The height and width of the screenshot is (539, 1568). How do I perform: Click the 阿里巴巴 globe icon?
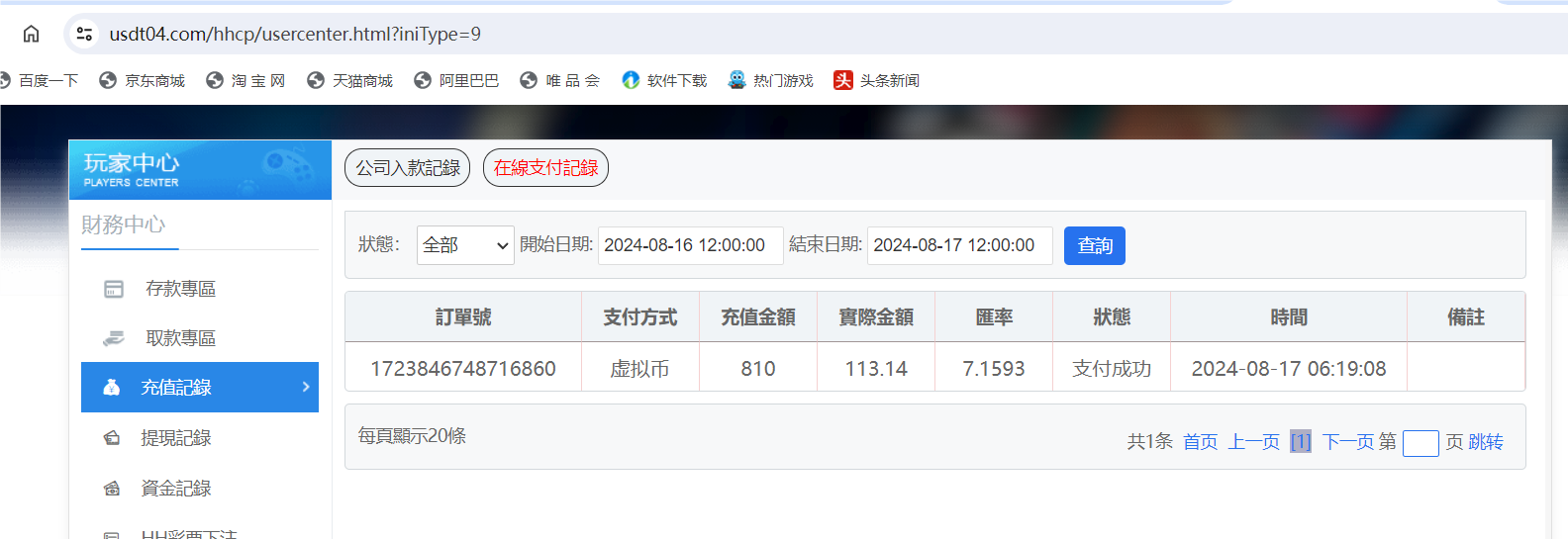point(423,80)
